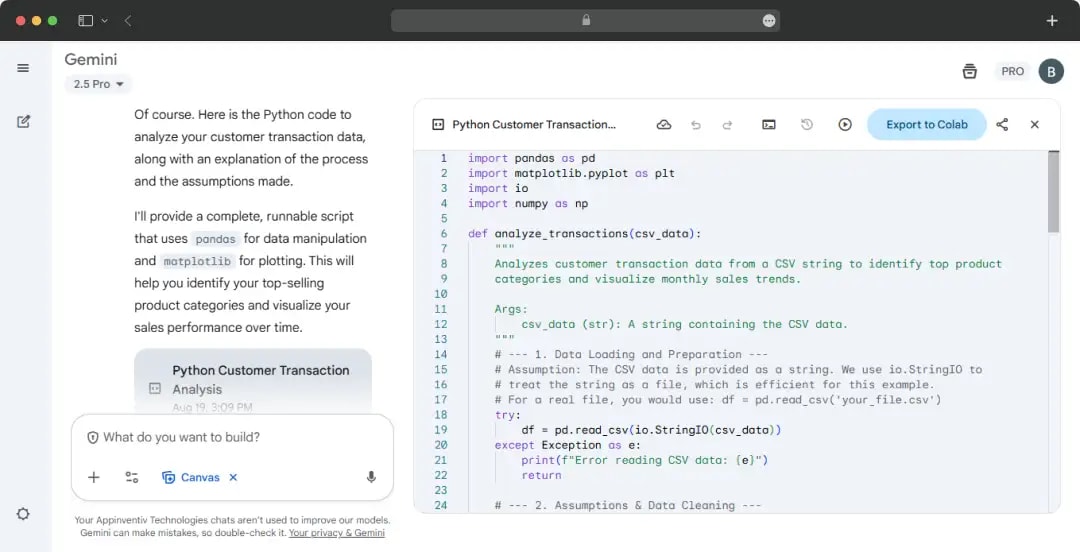Click code line 'import io'
This screenshot has width=1080, height=552.
pos(498,189)
